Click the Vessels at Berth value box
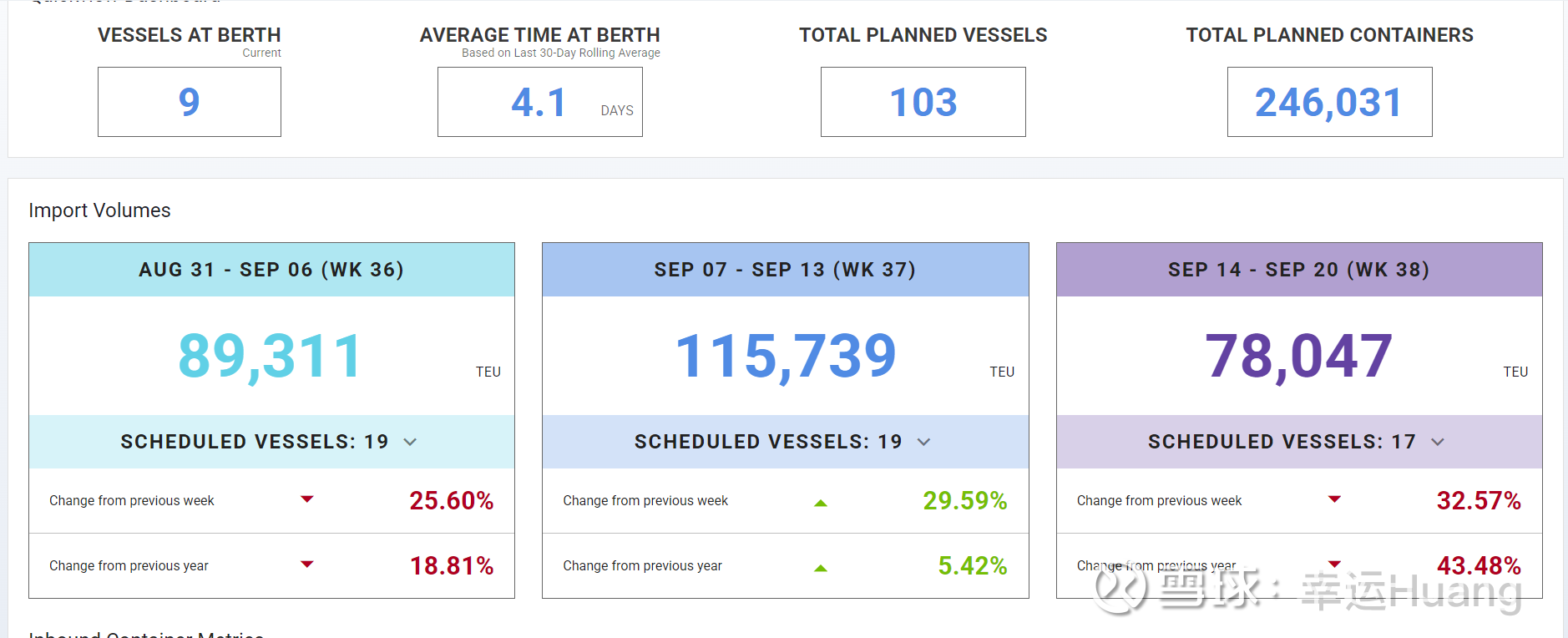 tap(190, 102)
